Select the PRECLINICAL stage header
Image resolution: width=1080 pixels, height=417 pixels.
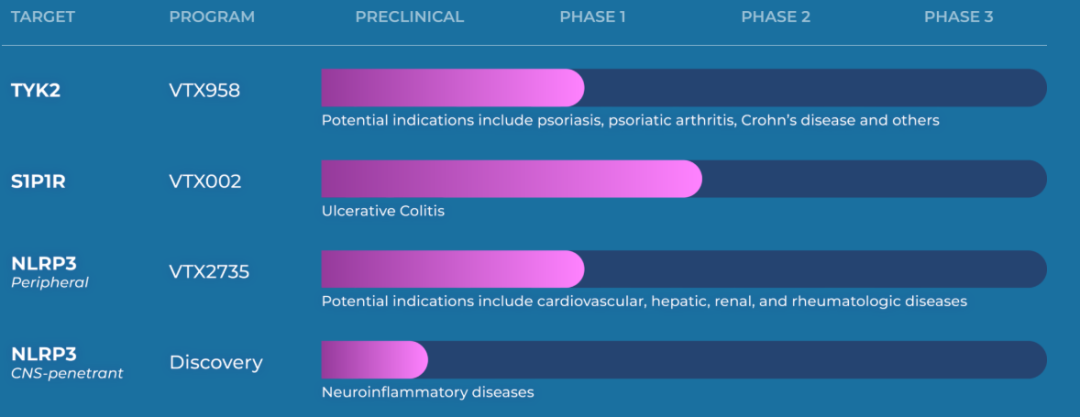tap(410, 17)
